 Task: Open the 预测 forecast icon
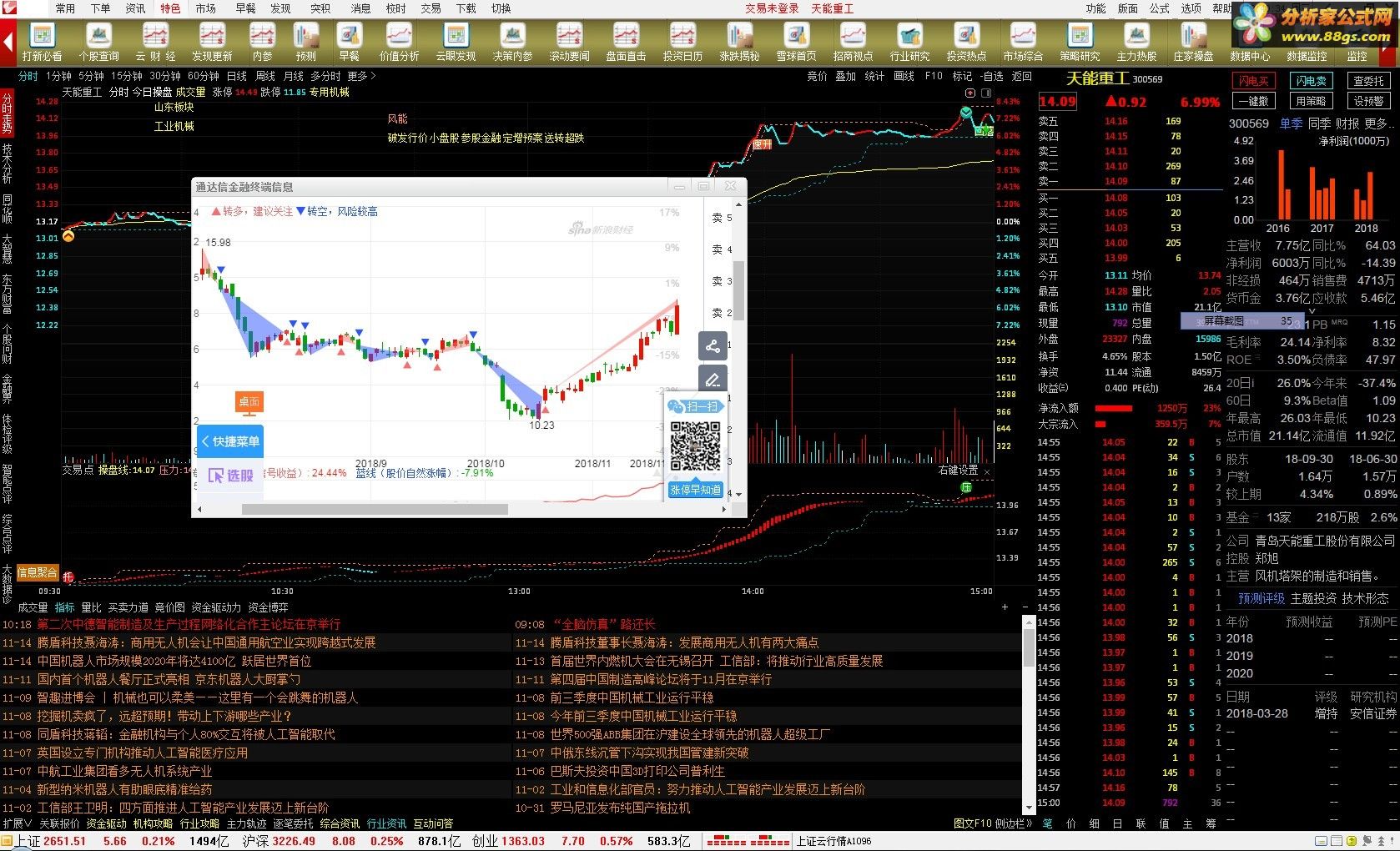click(x=306, y=42)
